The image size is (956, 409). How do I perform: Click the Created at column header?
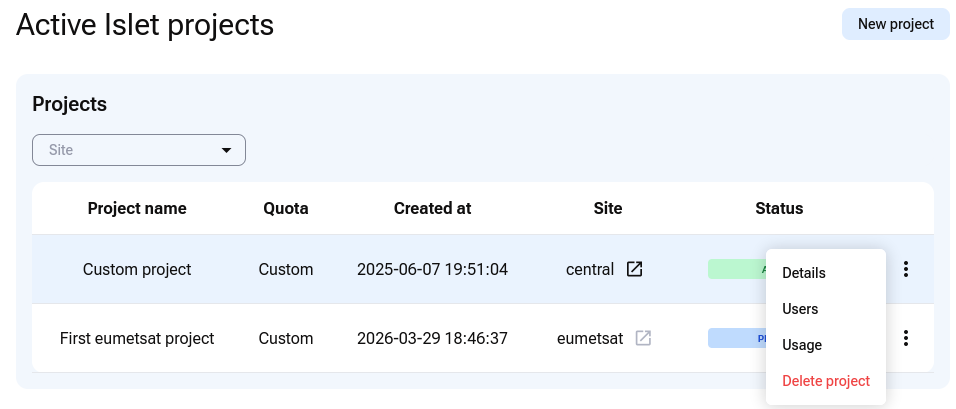pos(432,208)
